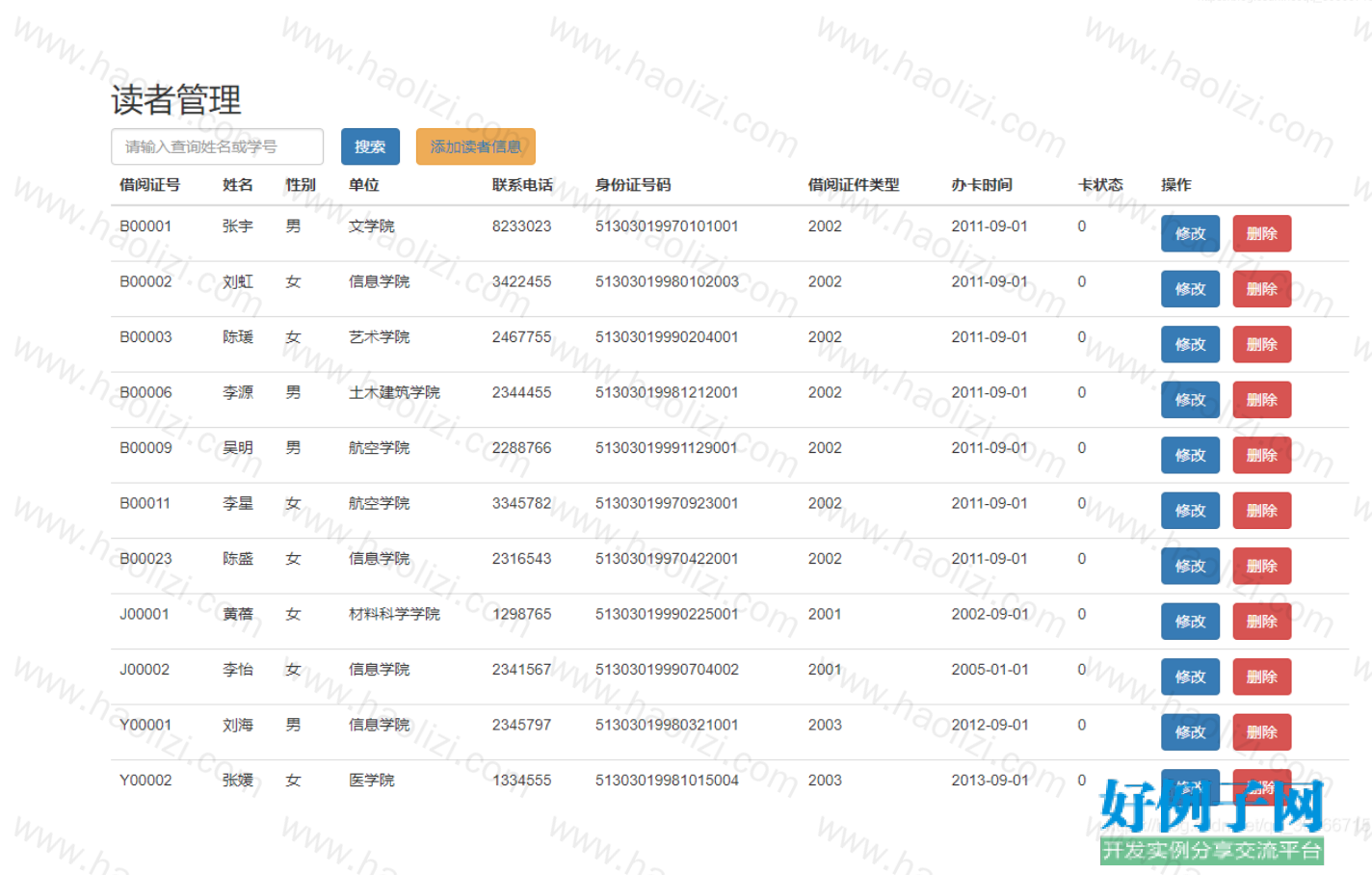Screen dimensions: 1372x875
Task: Click 删除 in row B00011
Action: point(1262,511)
